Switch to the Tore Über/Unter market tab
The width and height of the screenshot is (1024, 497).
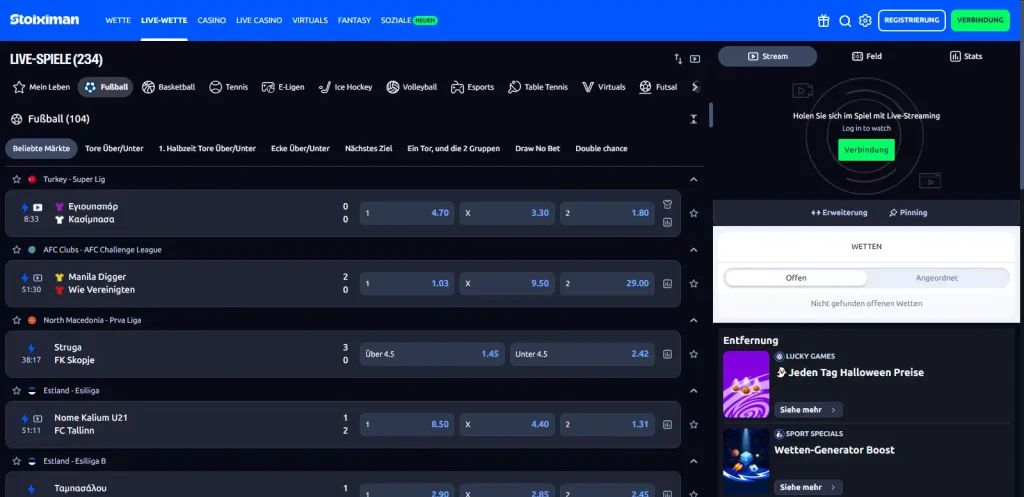pos(114,148)
